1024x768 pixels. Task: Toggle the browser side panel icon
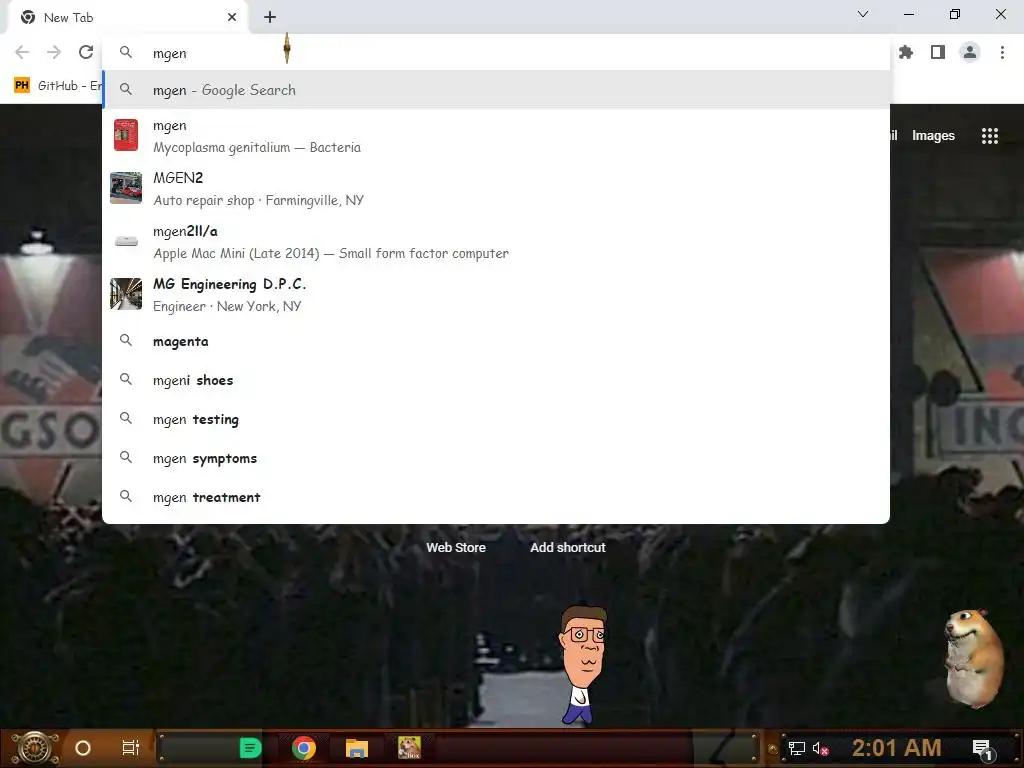[x=938, y=52]
